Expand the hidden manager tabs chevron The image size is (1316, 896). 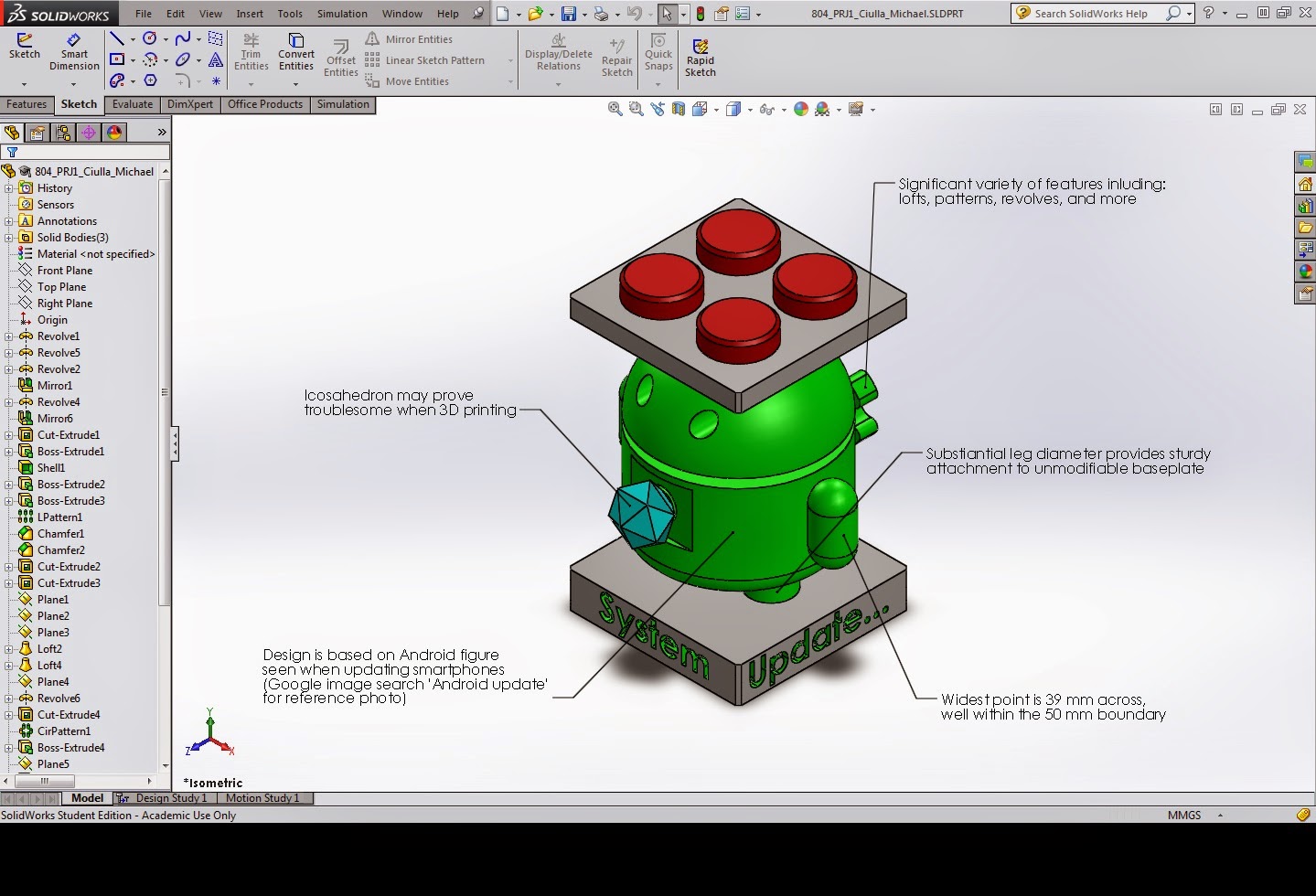(162, 133)
